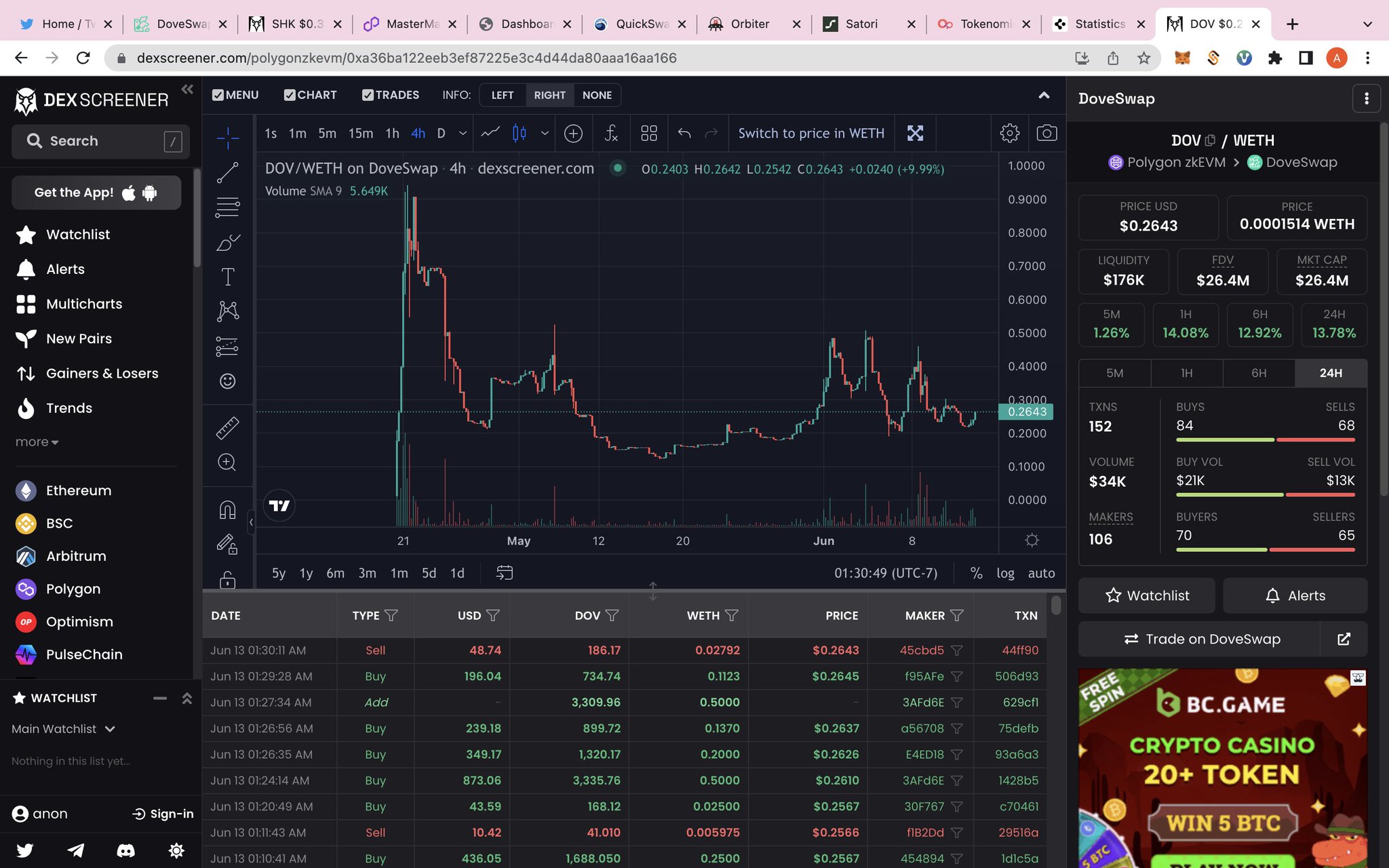This screenshot has height=868, width=1389.
Task: Set info panel to NONE
Action: click(597, 95)
